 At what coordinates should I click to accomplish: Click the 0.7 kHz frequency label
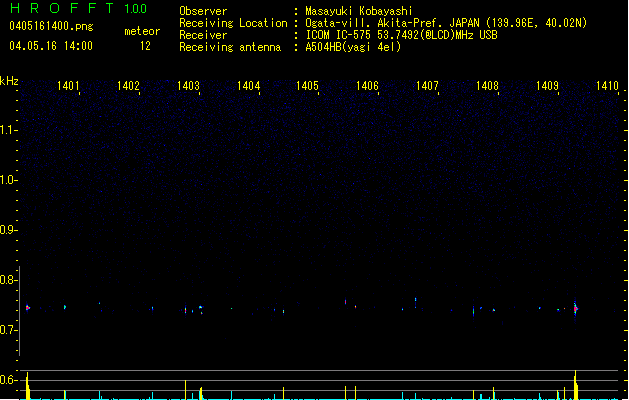(7, 330)
